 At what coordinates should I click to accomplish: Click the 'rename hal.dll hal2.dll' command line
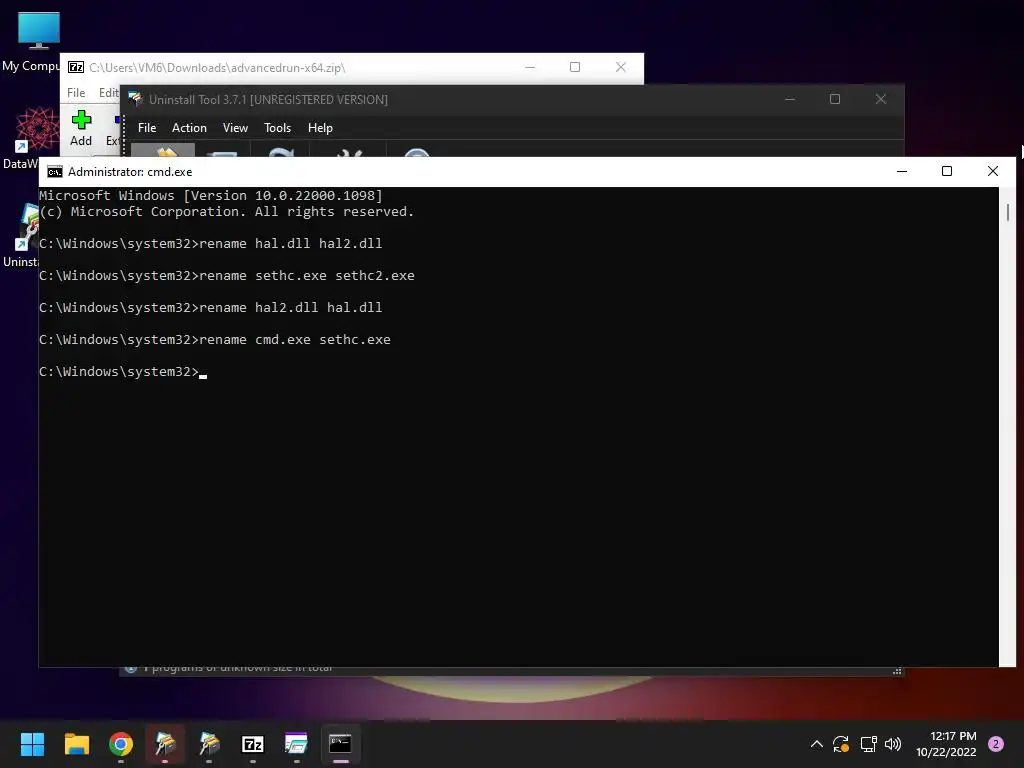point(210,244)
